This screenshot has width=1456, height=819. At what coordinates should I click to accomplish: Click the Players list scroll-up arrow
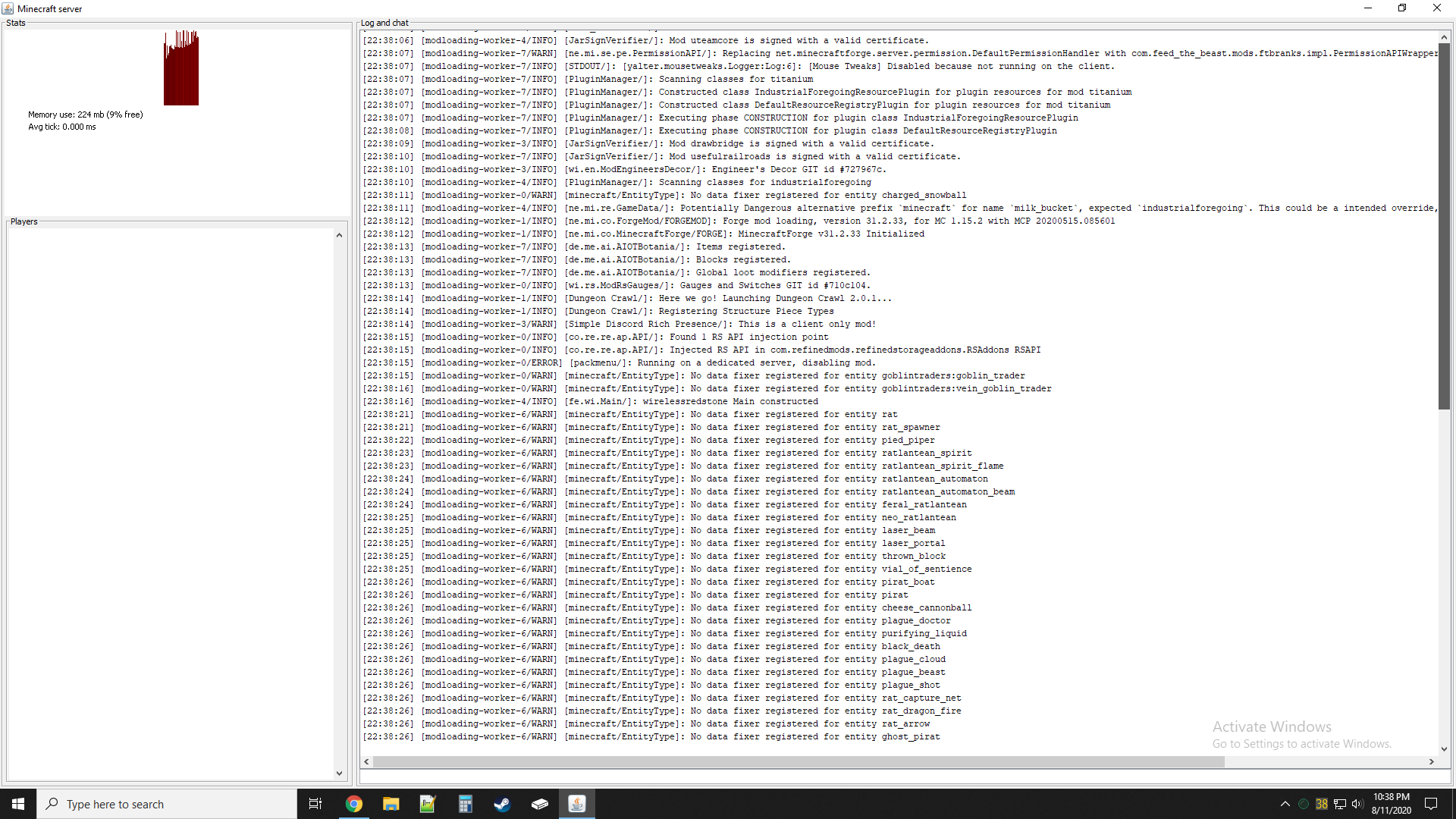(x=339, y=235)
